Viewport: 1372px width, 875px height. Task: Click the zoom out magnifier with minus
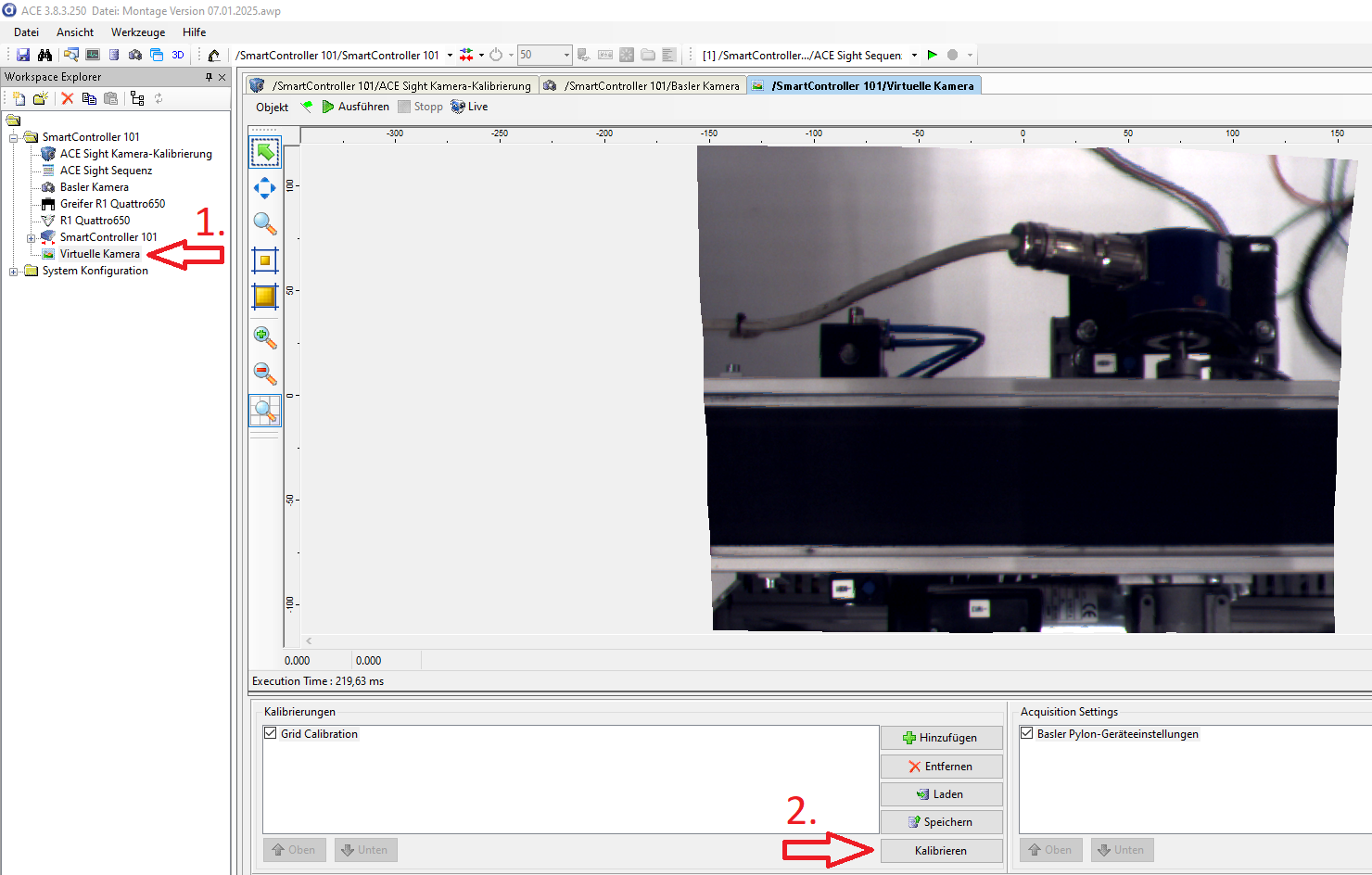pyautogui.click(x=265, y=373)
